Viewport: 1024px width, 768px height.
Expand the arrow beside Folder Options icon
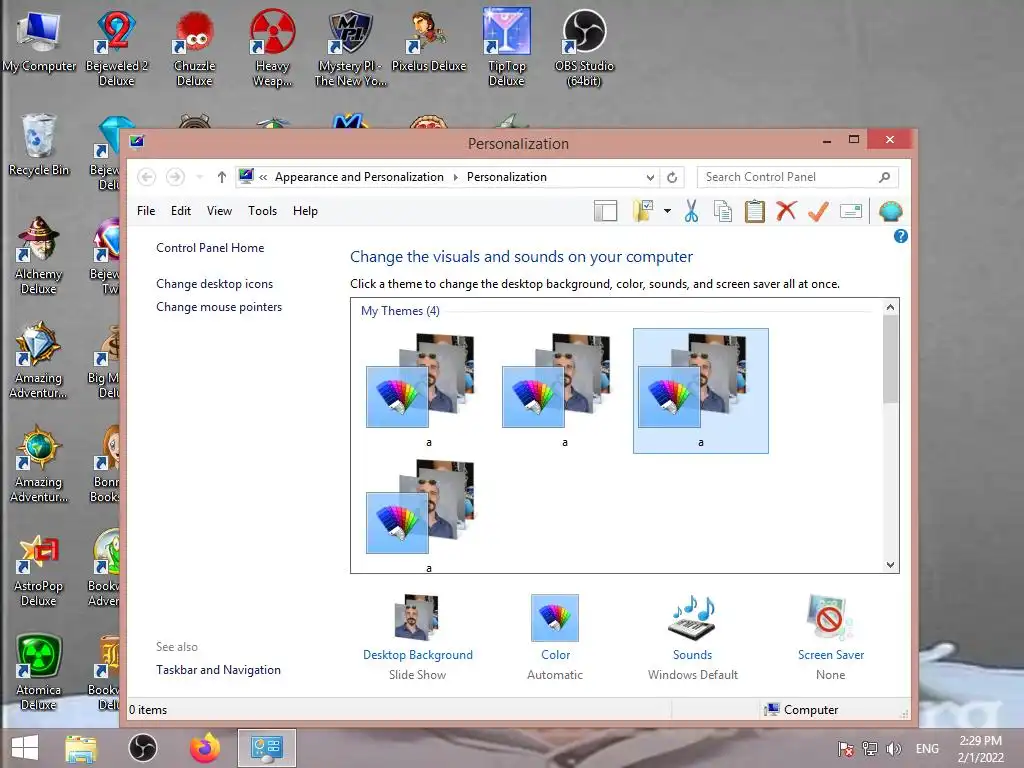tap(667, 211)
